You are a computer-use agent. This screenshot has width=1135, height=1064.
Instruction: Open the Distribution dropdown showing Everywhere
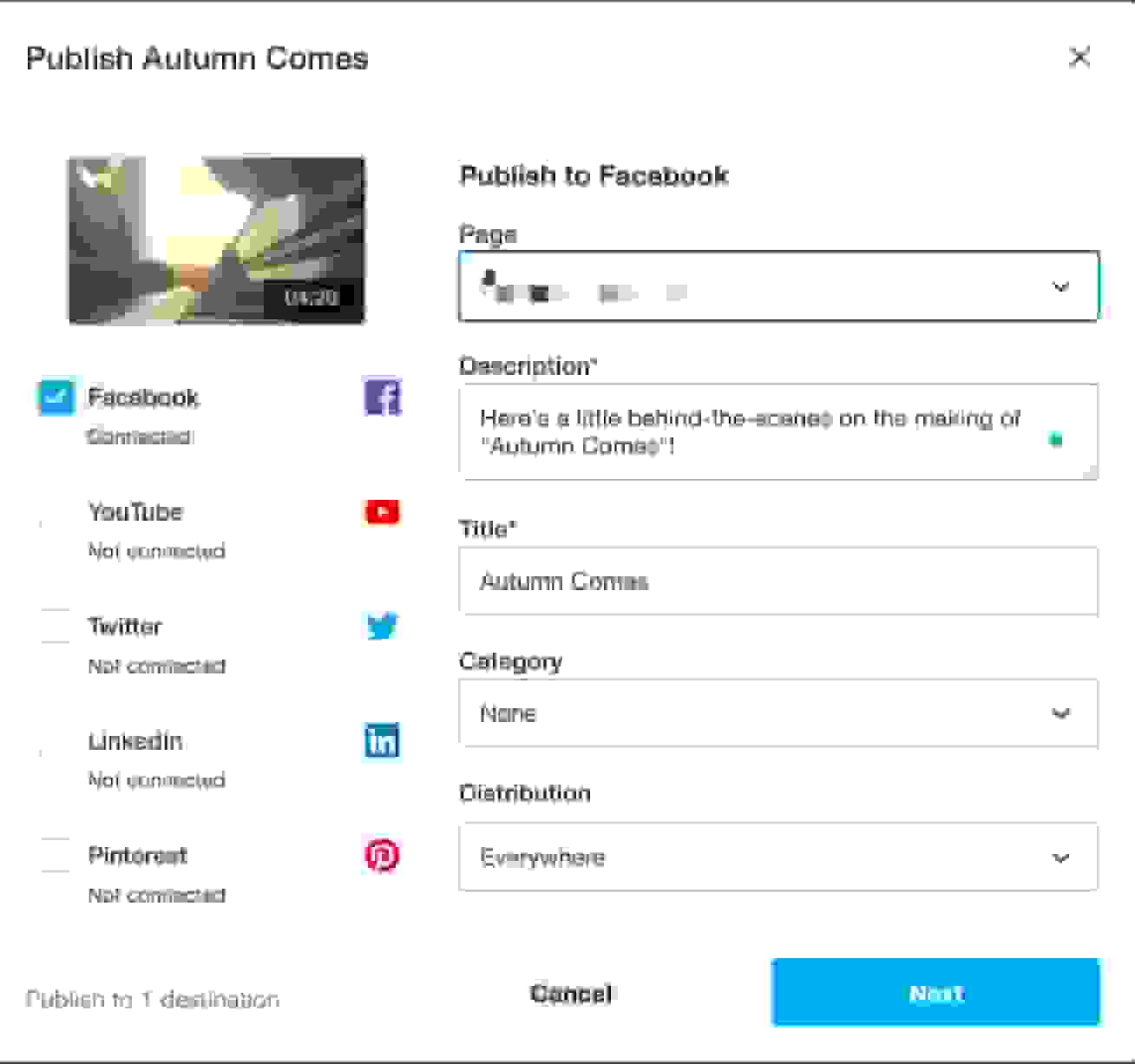pyautogui.click(x=778, y=857)
